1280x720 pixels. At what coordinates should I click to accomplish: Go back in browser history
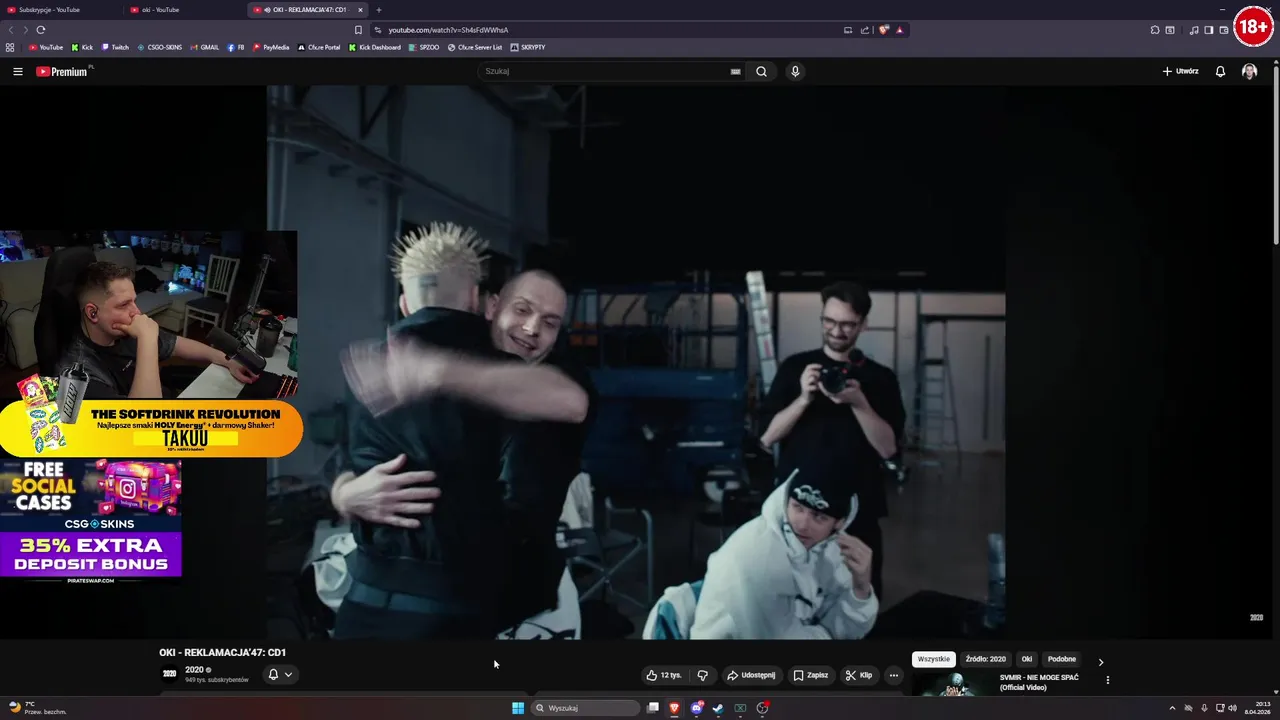tap(12, 30)
